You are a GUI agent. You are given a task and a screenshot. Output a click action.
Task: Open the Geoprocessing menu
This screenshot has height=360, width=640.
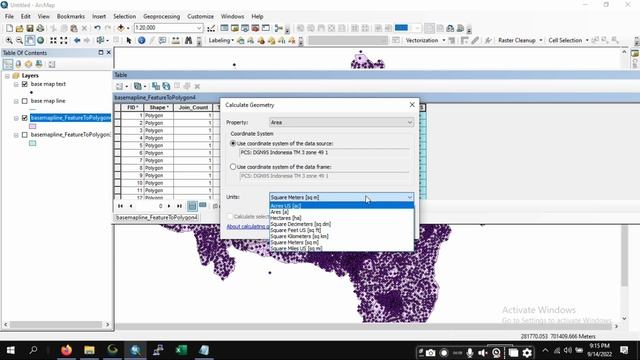click(x=161, y=16)
